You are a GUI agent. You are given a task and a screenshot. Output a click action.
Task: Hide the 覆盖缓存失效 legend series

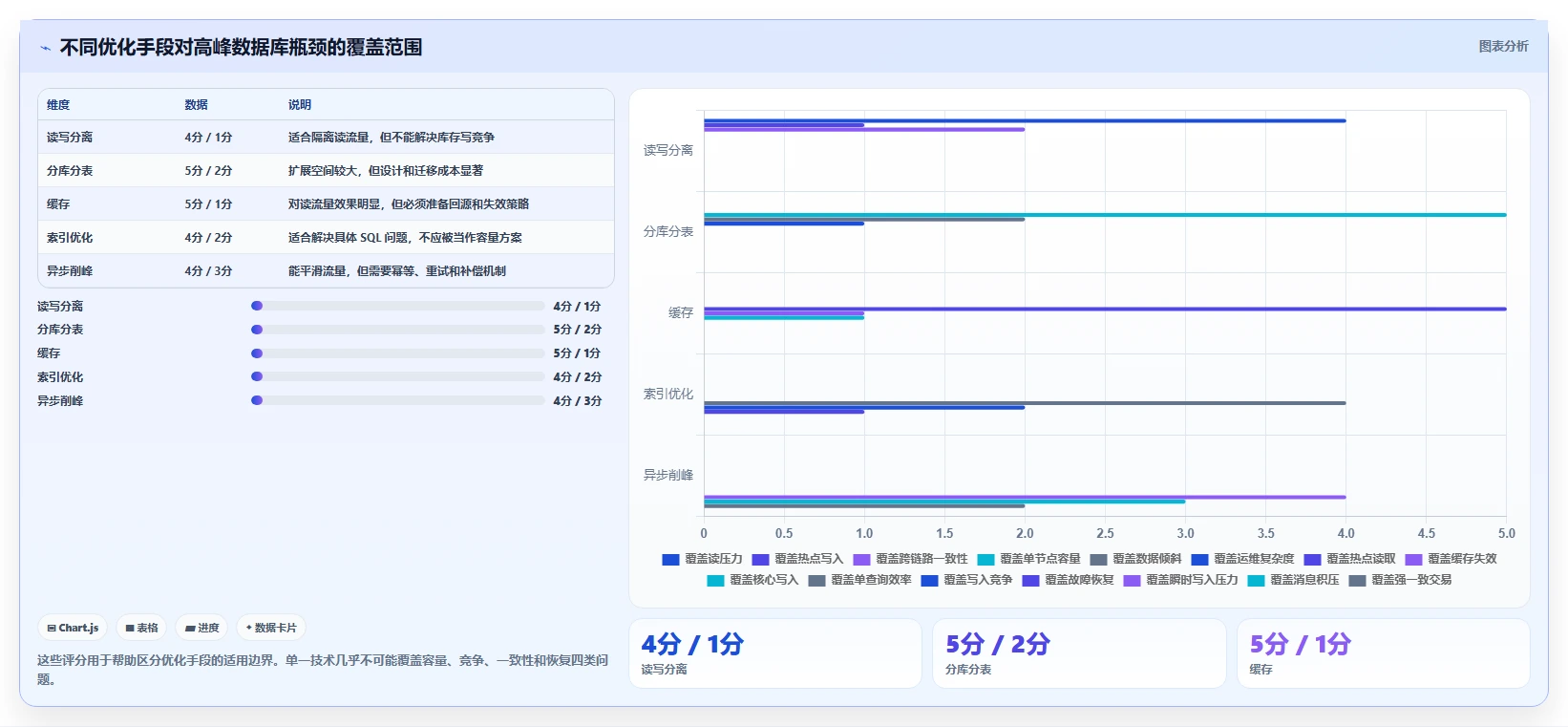1451,559
